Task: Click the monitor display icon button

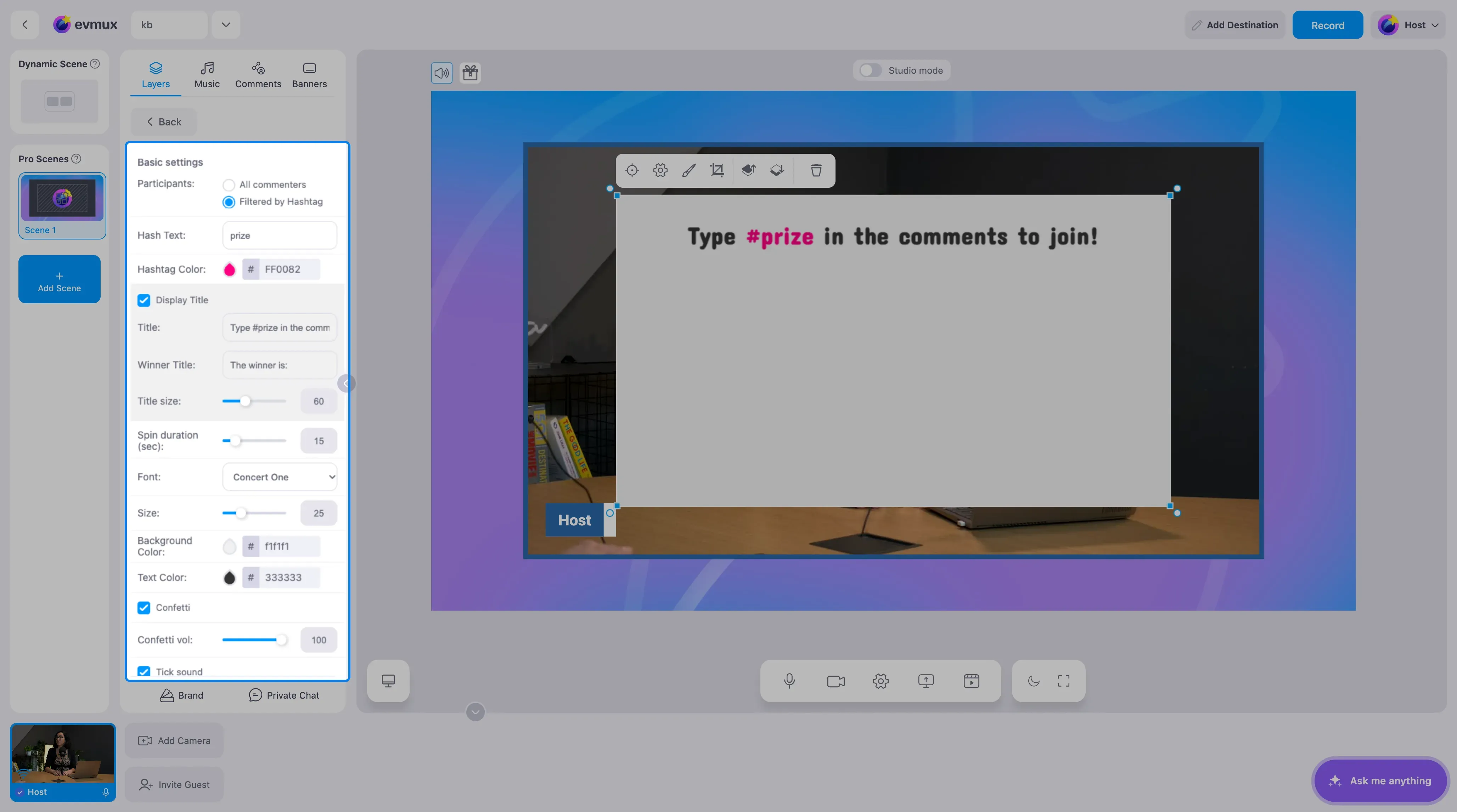Action: point(388,681)
